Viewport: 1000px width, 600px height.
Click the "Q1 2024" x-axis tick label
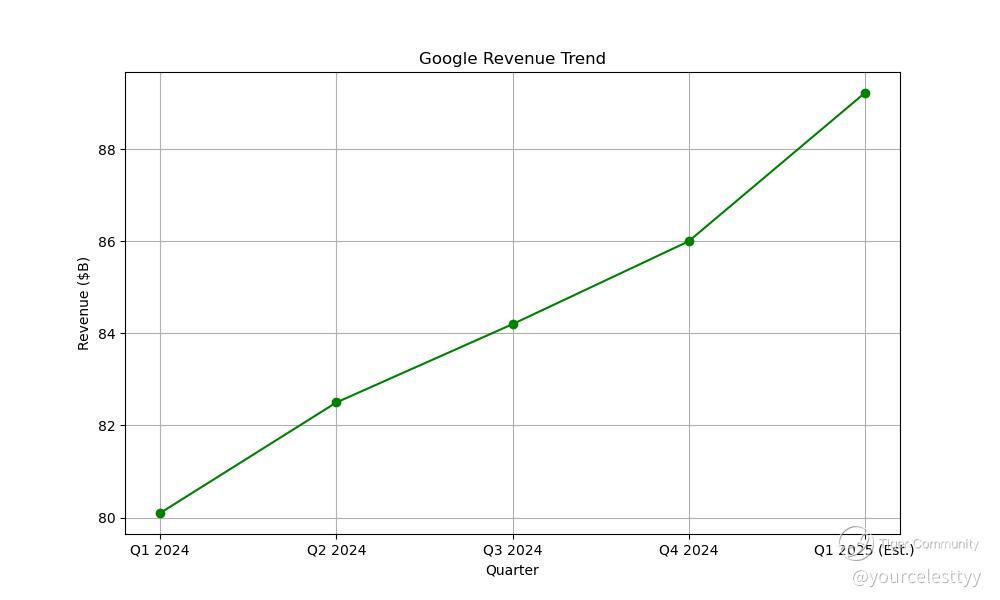pos(159,550)
